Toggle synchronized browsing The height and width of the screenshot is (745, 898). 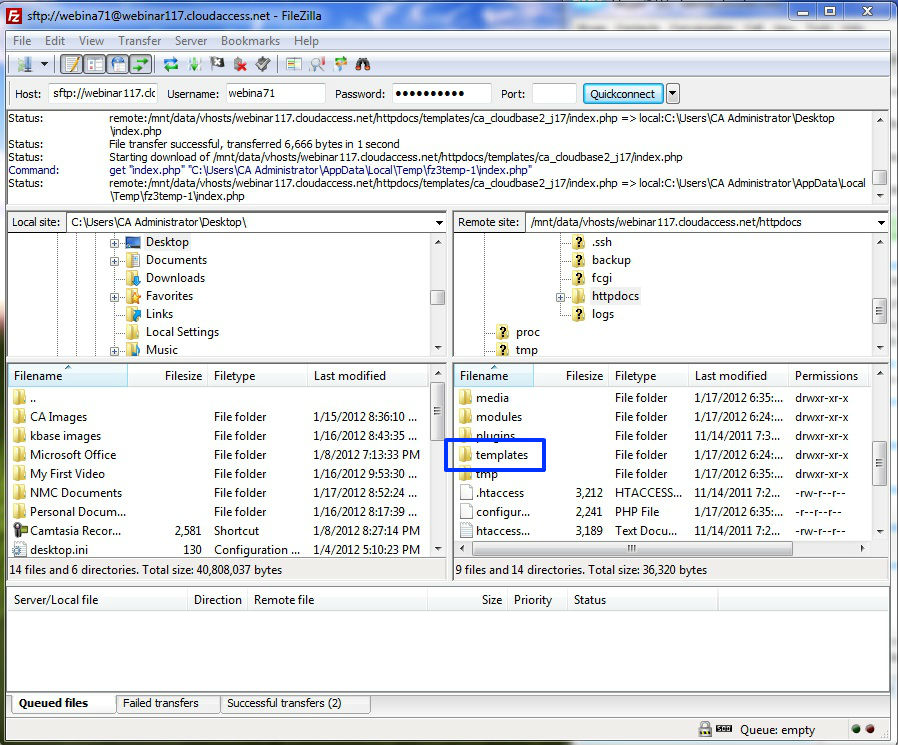[340, 64]
